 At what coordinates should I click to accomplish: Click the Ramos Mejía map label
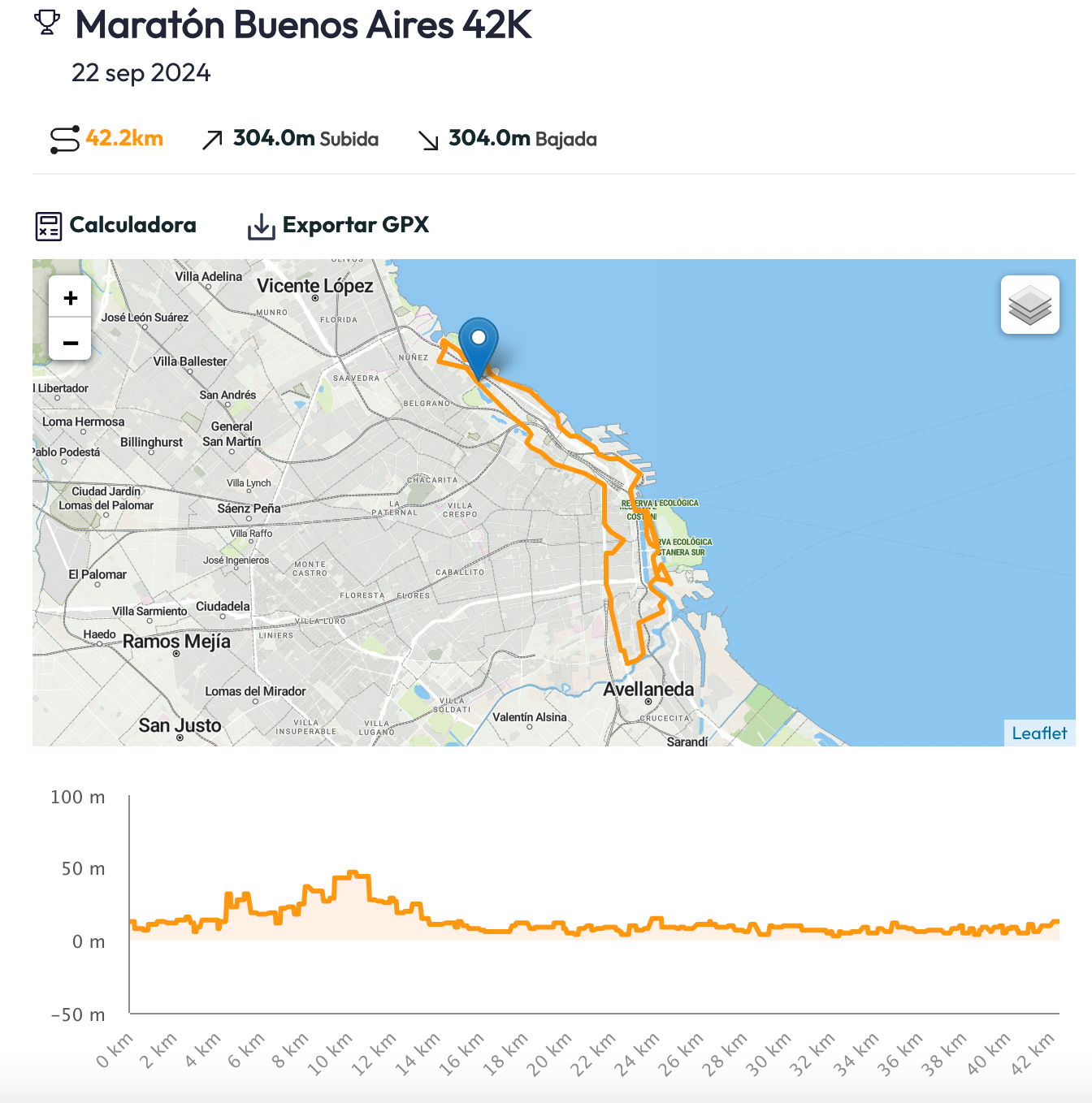click(176, 642)
